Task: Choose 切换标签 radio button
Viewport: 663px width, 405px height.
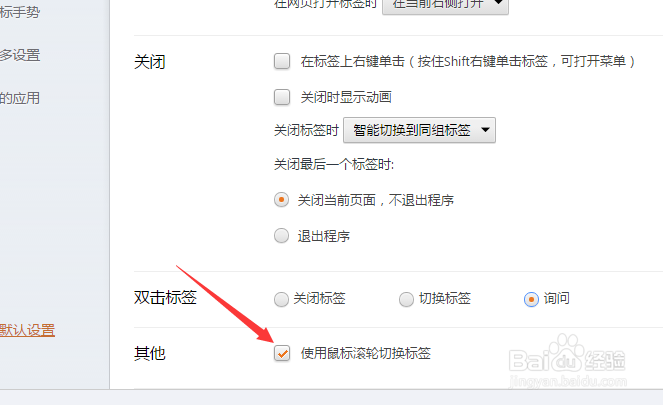Action: pyautogui.click(x=406, y=299)
